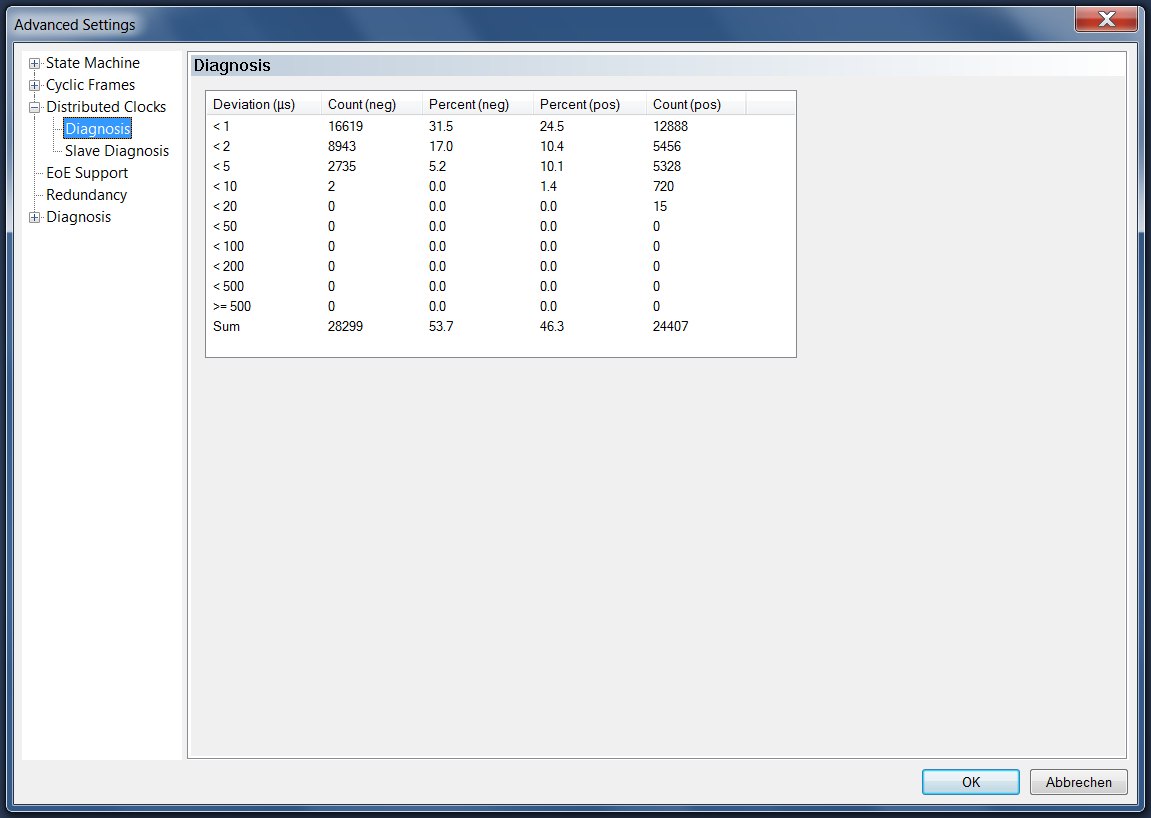Sort by Deviation (µs) column header
1151x818 pixels.
[264, 104]
